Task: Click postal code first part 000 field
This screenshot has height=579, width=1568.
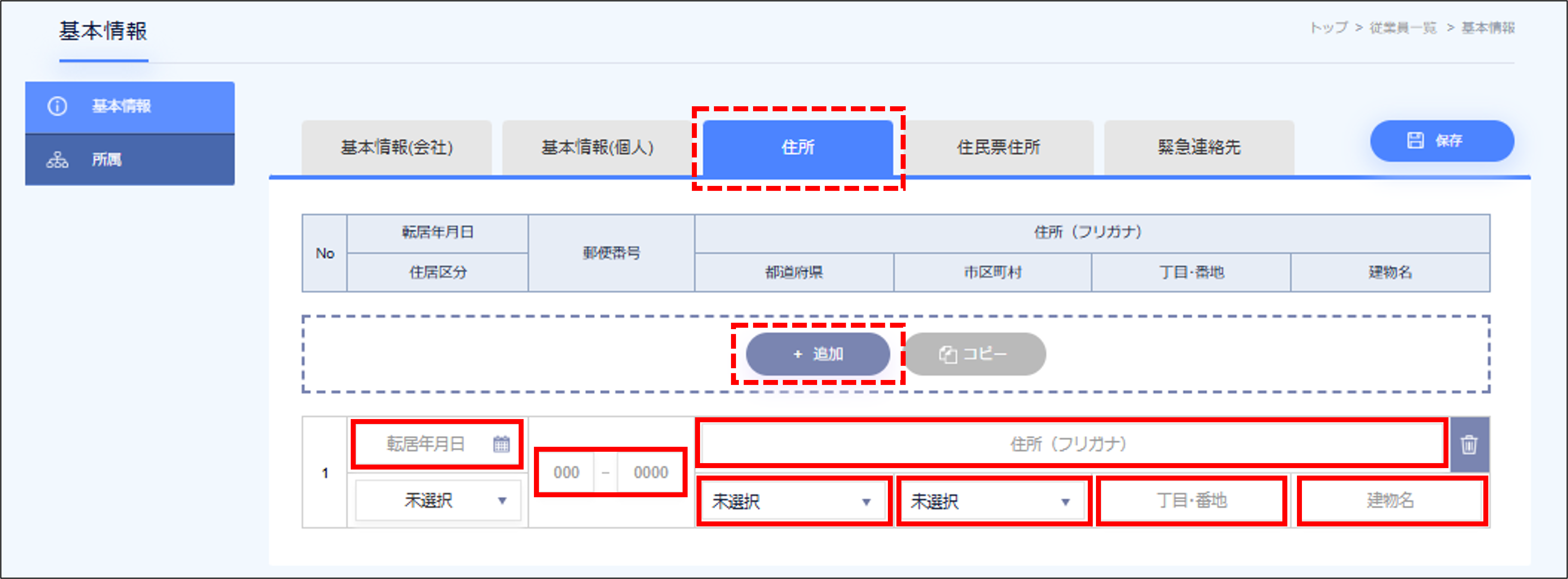Action: [566, 473]
